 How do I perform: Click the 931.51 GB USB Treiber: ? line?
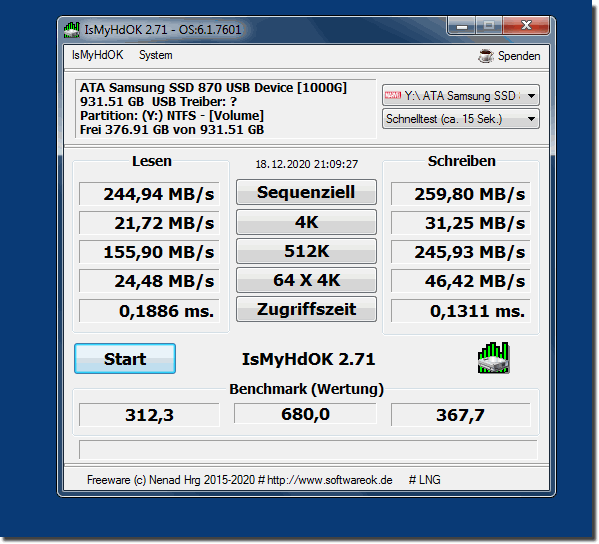click(158, 102)
